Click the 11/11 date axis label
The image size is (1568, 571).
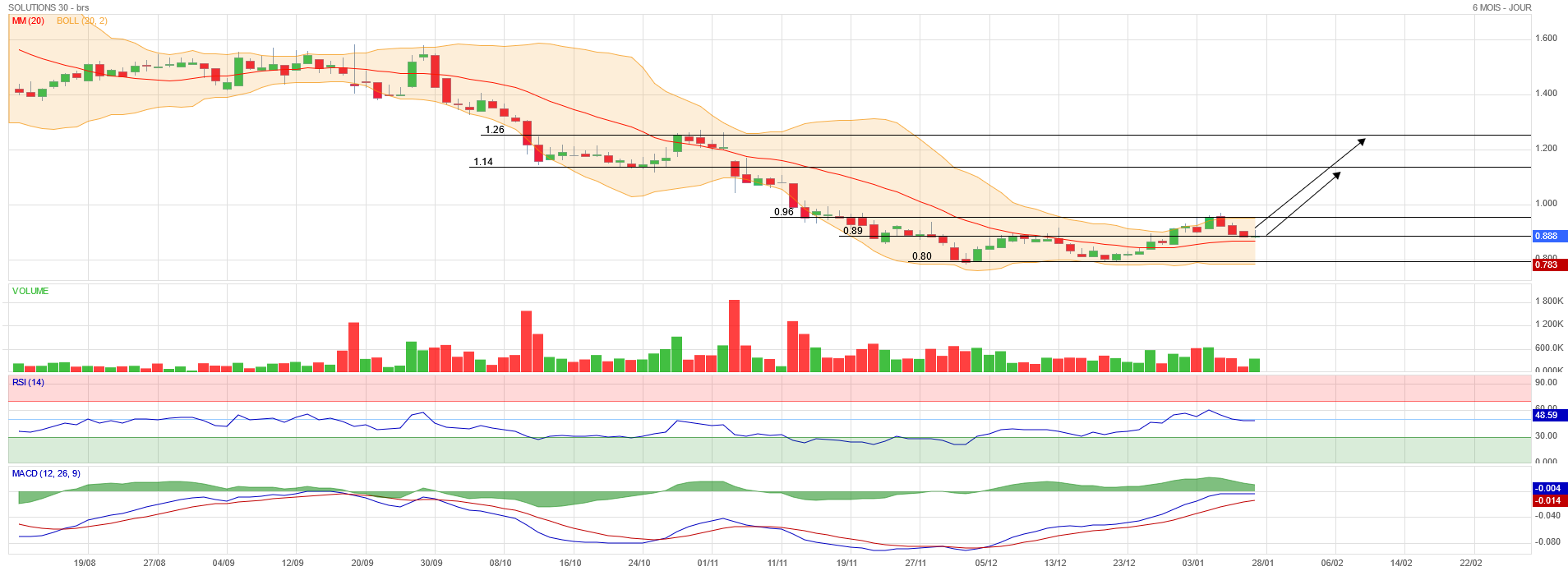click(x=777, y=563)
